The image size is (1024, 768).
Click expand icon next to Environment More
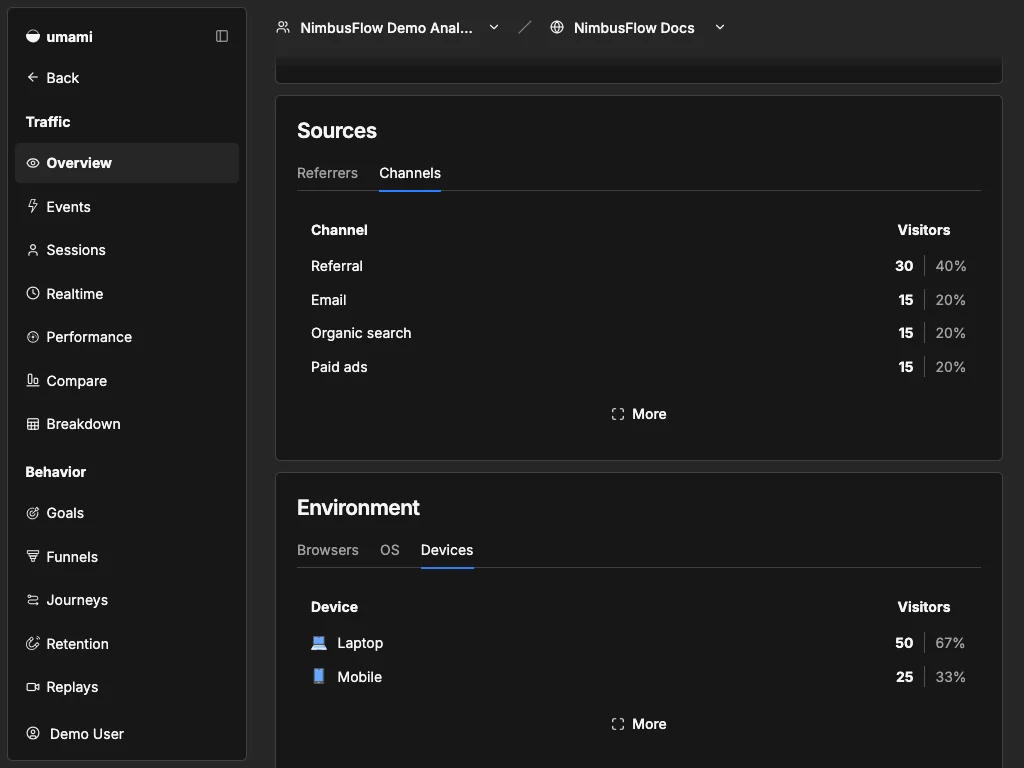point(618,724)
